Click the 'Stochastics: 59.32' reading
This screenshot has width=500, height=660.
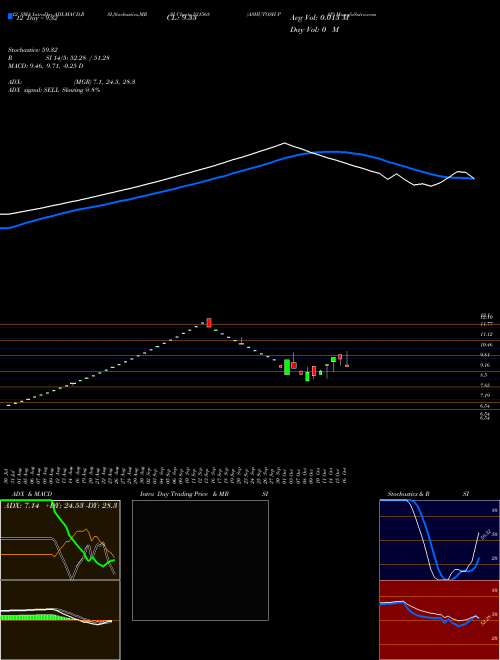33,50
